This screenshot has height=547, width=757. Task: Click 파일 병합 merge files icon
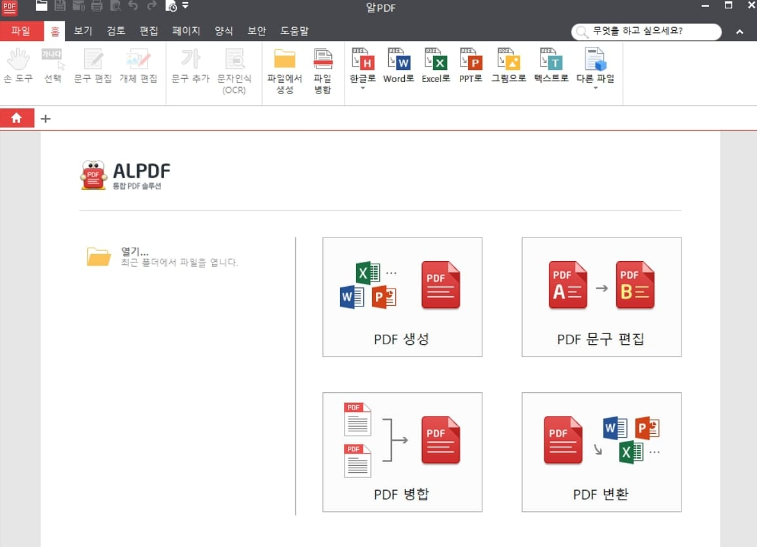point(322,71)
